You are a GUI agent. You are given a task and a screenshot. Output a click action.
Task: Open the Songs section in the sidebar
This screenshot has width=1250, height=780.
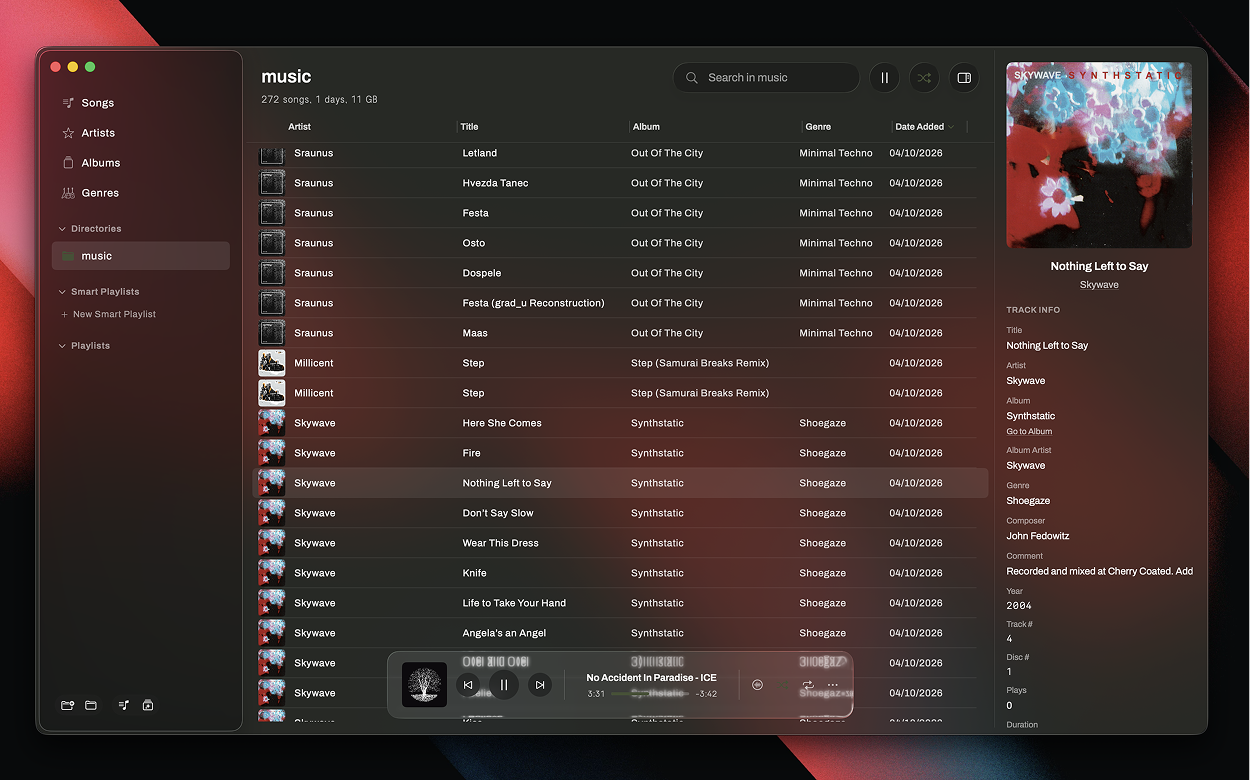(100, 102)
